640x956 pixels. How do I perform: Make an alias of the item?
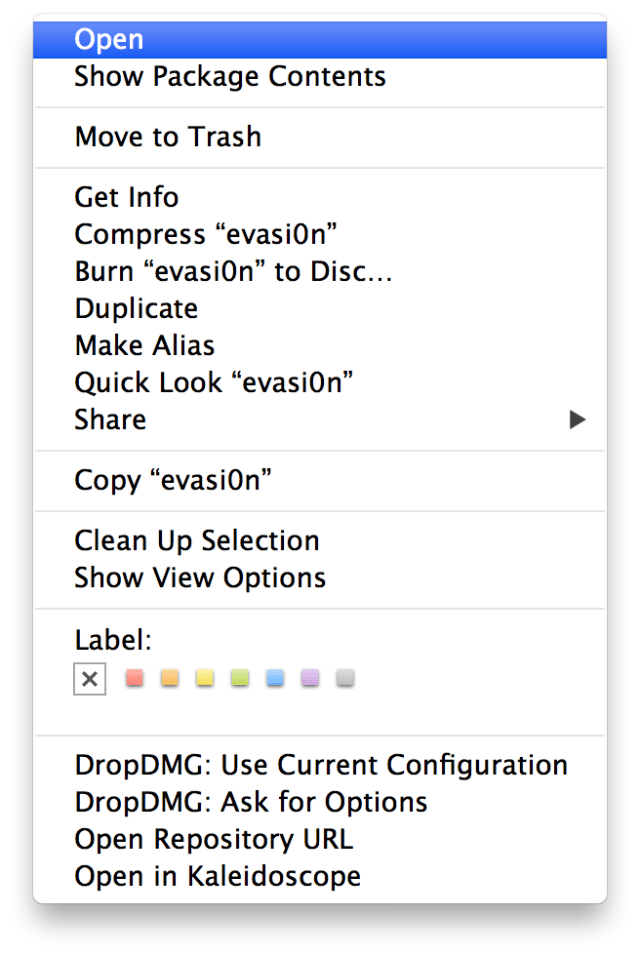click(x=145, y=346)
